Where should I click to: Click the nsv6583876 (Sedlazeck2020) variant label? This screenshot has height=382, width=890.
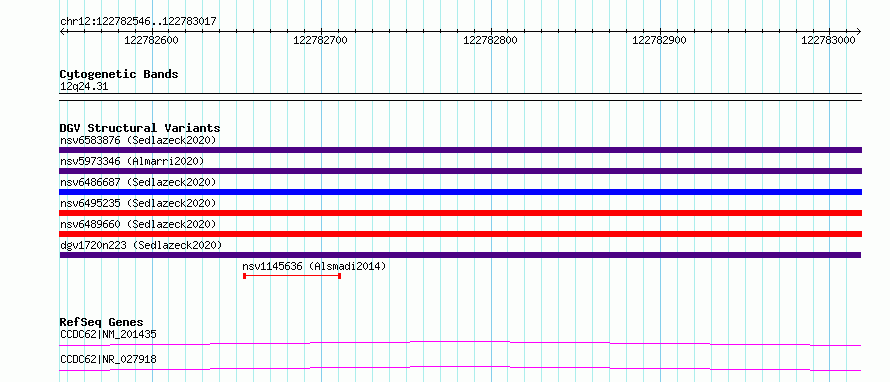[x=138, y=140]
